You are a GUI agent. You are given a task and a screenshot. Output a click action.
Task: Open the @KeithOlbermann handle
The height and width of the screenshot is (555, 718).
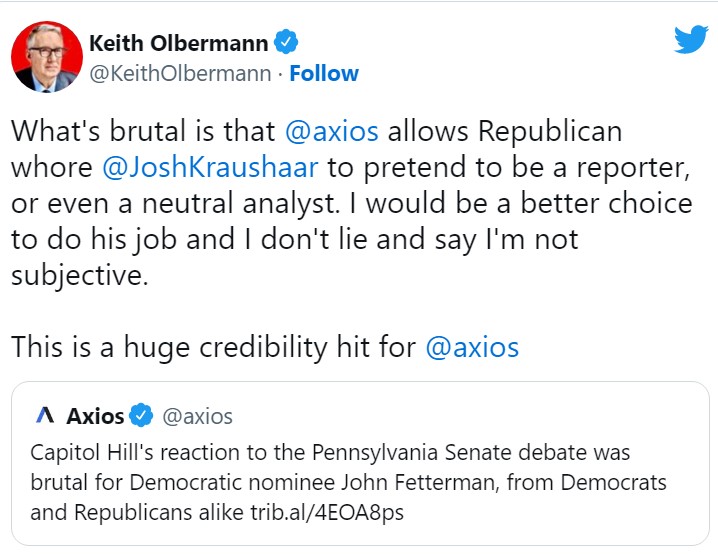pos(180,73)
